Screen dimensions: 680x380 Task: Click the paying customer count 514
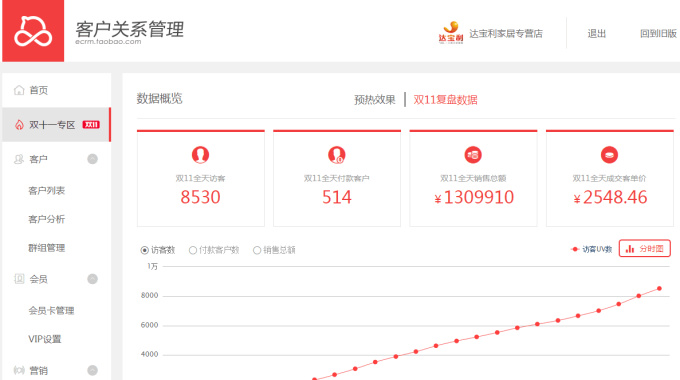[x=337, y=197]
